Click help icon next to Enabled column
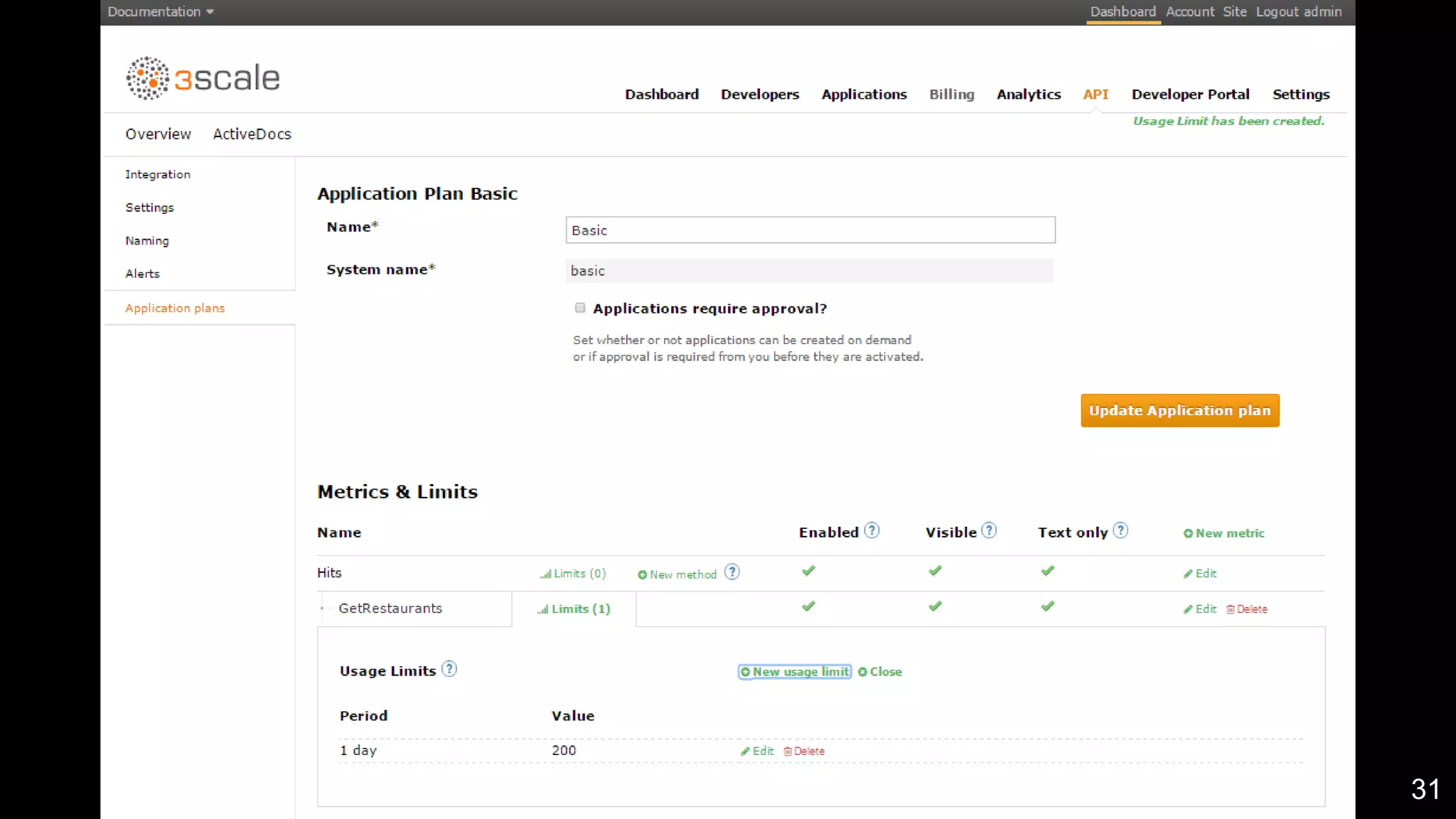 tap(872, 530)
